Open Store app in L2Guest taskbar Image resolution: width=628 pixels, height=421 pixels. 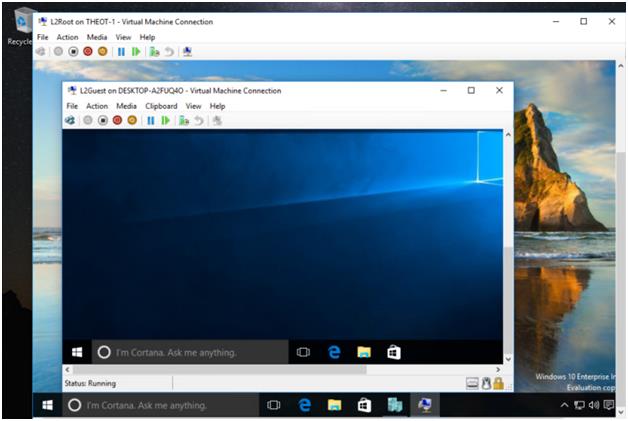(x=394, y=352)
